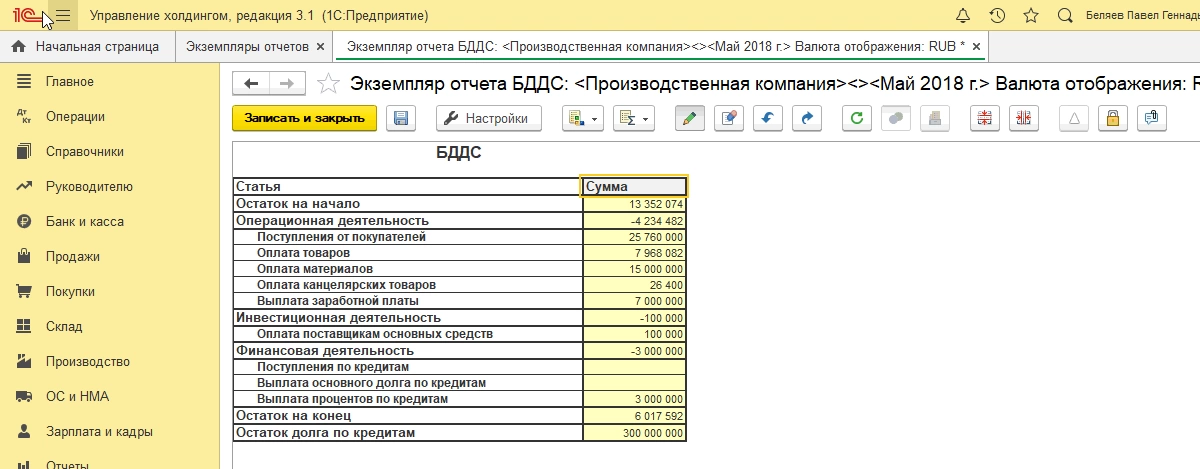Click the cell comment note icon
This screenshot has height=469, width=1200.
click(x=729, y=118)
